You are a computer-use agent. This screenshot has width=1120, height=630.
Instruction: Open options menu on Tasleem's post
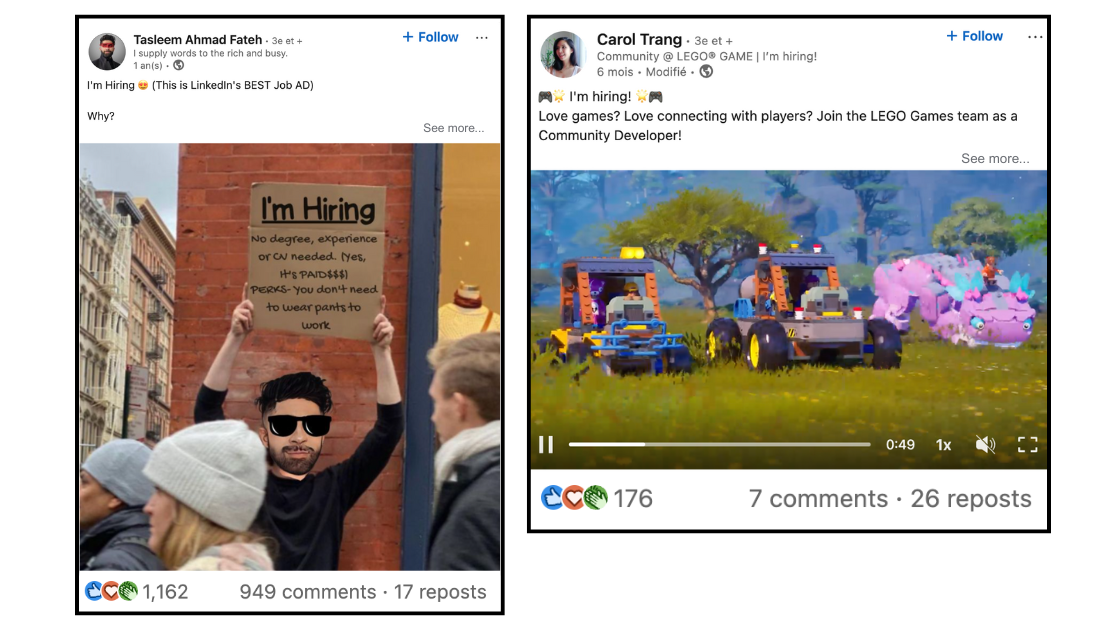pyautogui.click(x=481, y=38)
